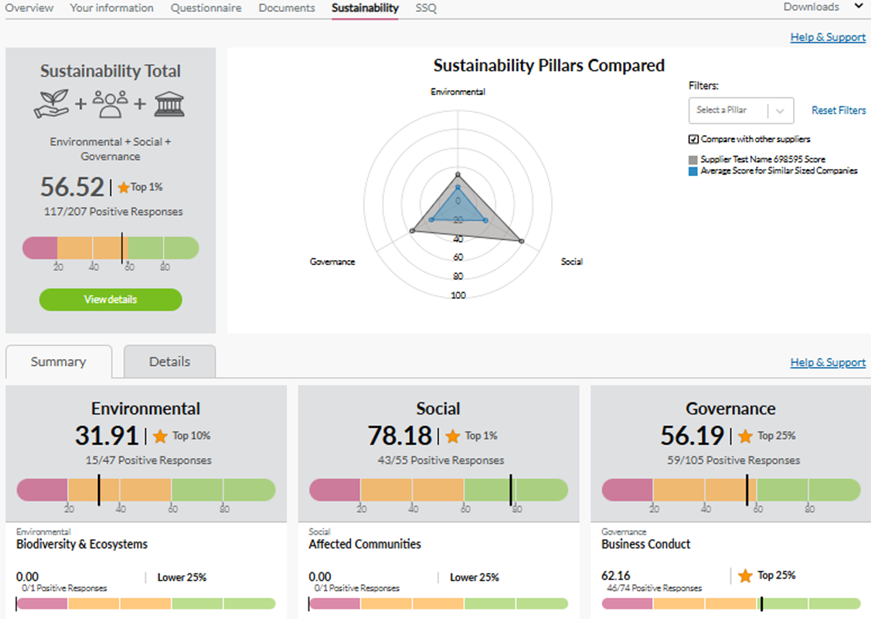Click the Sustainability Total Top 1% star

click(x=124, y=188)
